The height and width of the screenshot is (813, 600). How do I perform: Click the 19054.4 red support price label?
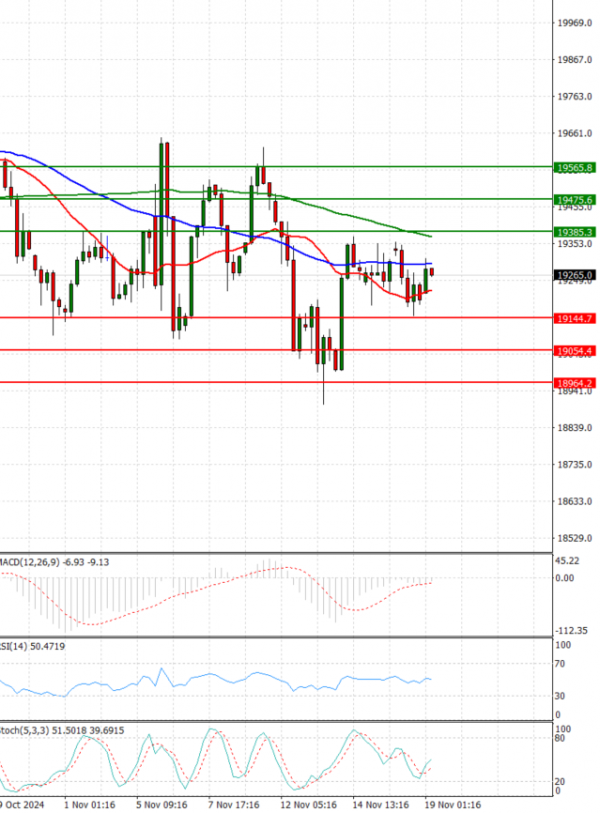click(574, 351)
